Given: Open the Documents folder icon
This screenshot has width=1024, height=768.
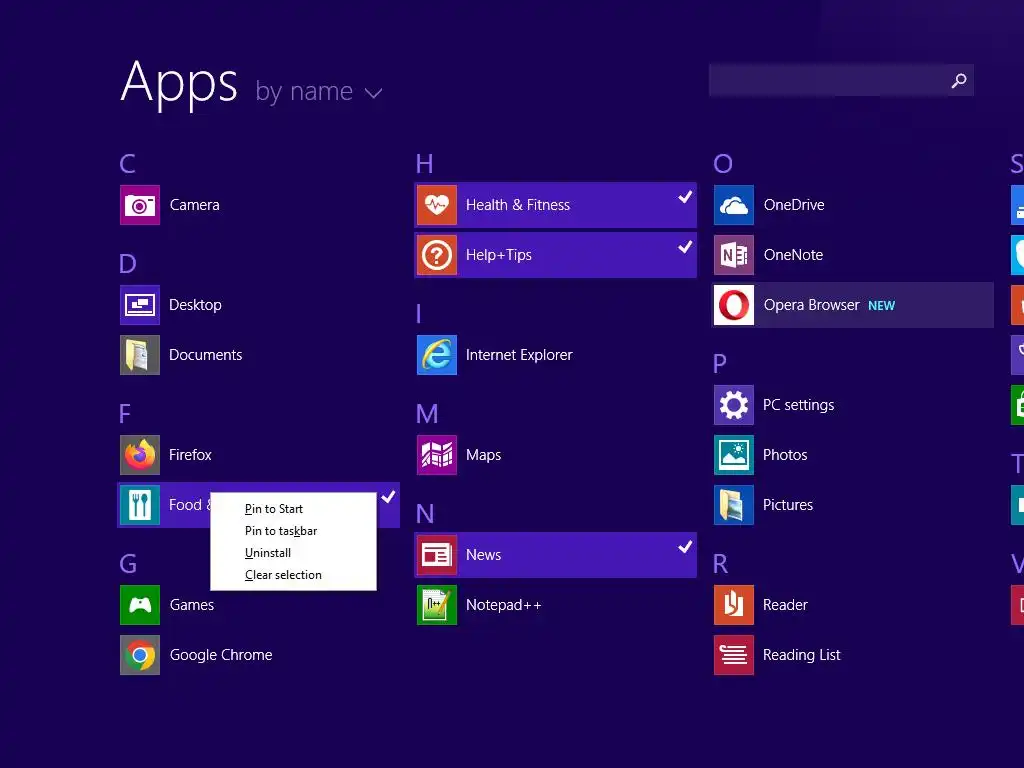Looking at the screenshot, I should point(140,355).
